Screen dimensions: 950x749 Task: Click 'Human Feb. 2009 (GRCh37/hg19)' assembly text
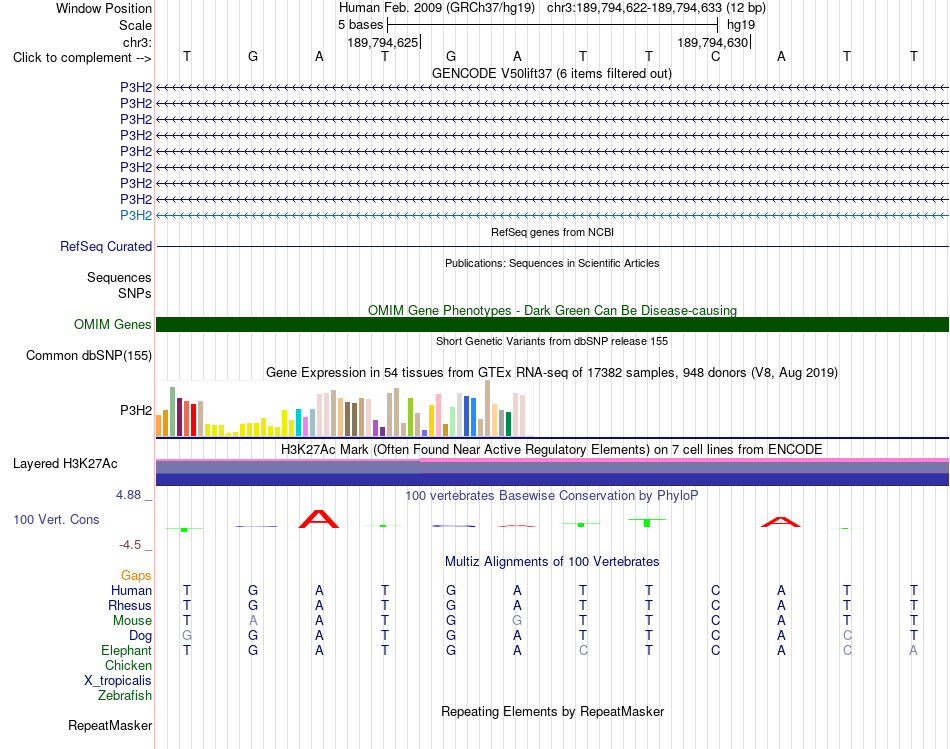437,8
